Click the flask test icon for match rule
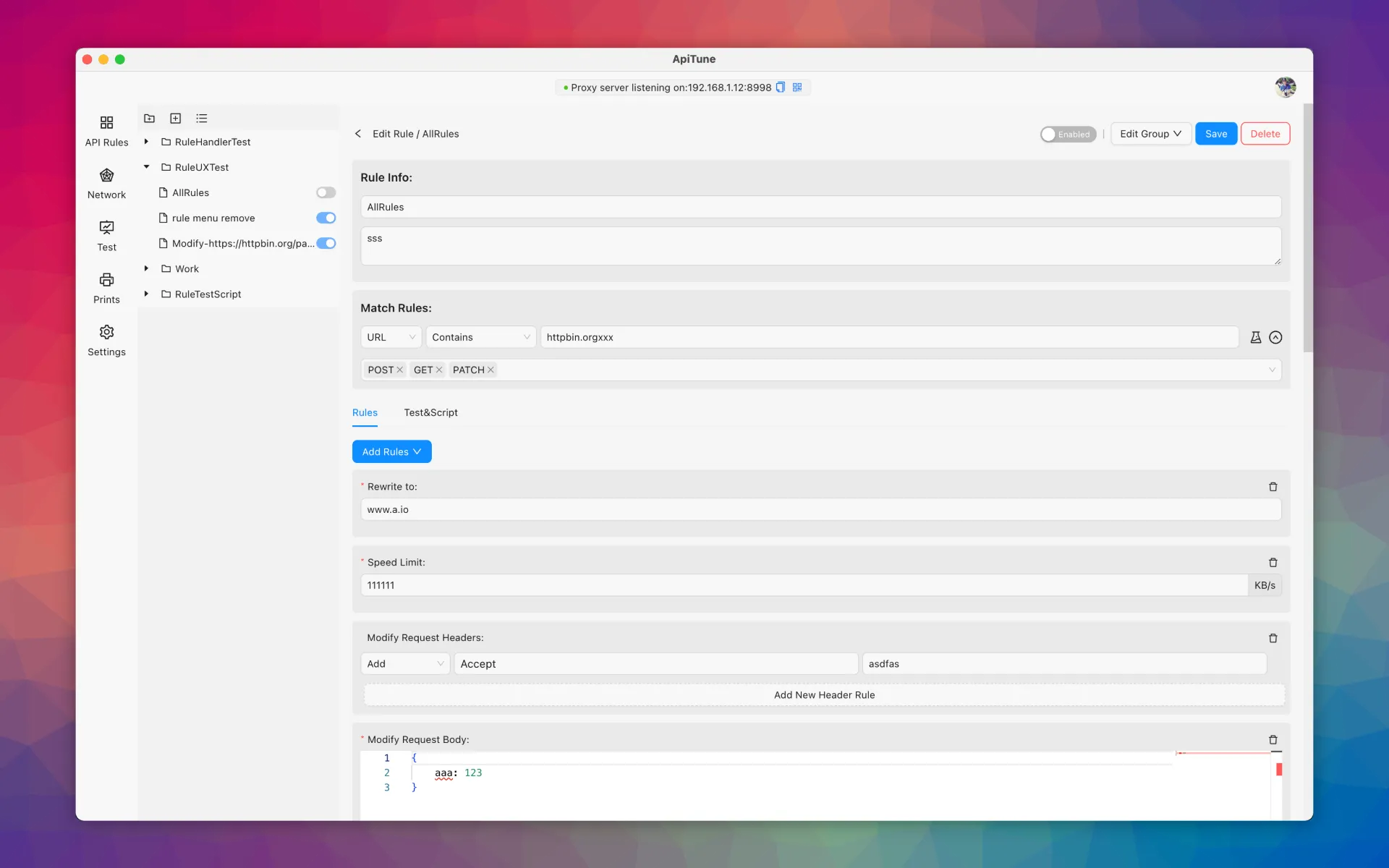This screenshot has height=868, width=1389. 1255,337
